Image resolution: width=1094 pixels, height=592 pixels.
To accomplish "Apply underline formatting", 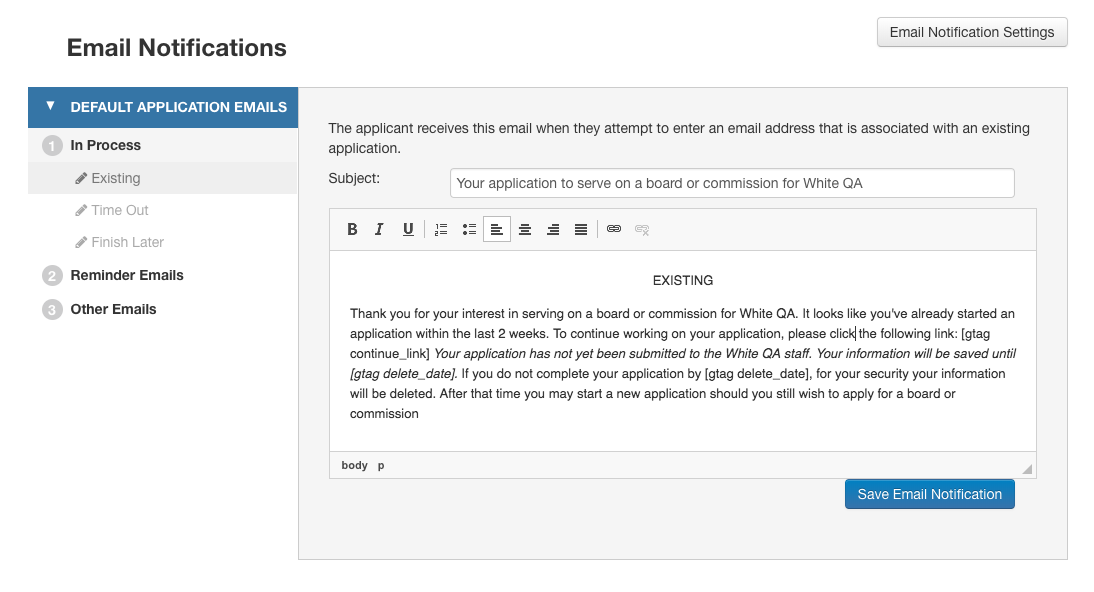I will [x=408, y=229].
